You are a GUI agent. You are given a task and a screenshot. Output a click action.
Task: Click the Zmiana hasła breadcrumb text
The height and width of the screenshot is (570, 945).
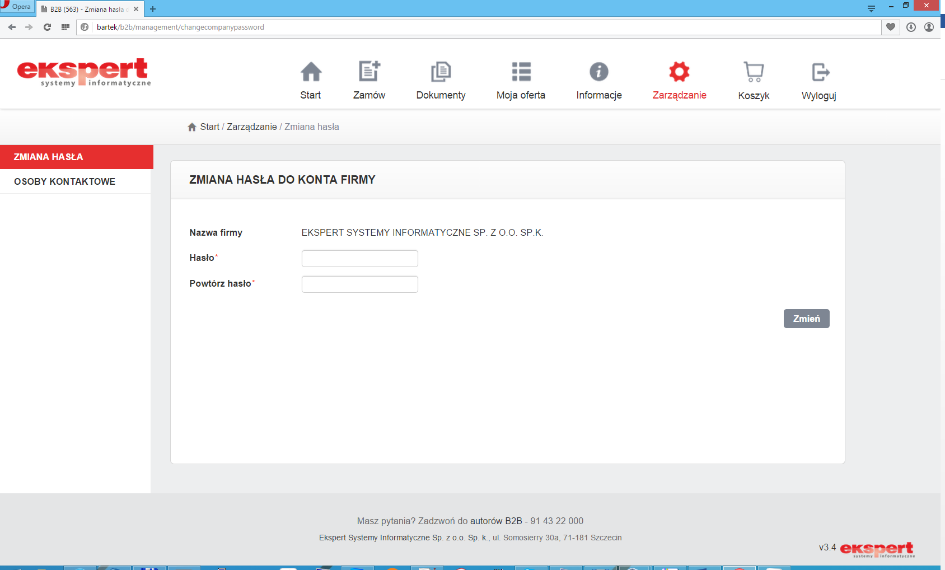pos(312,127)
